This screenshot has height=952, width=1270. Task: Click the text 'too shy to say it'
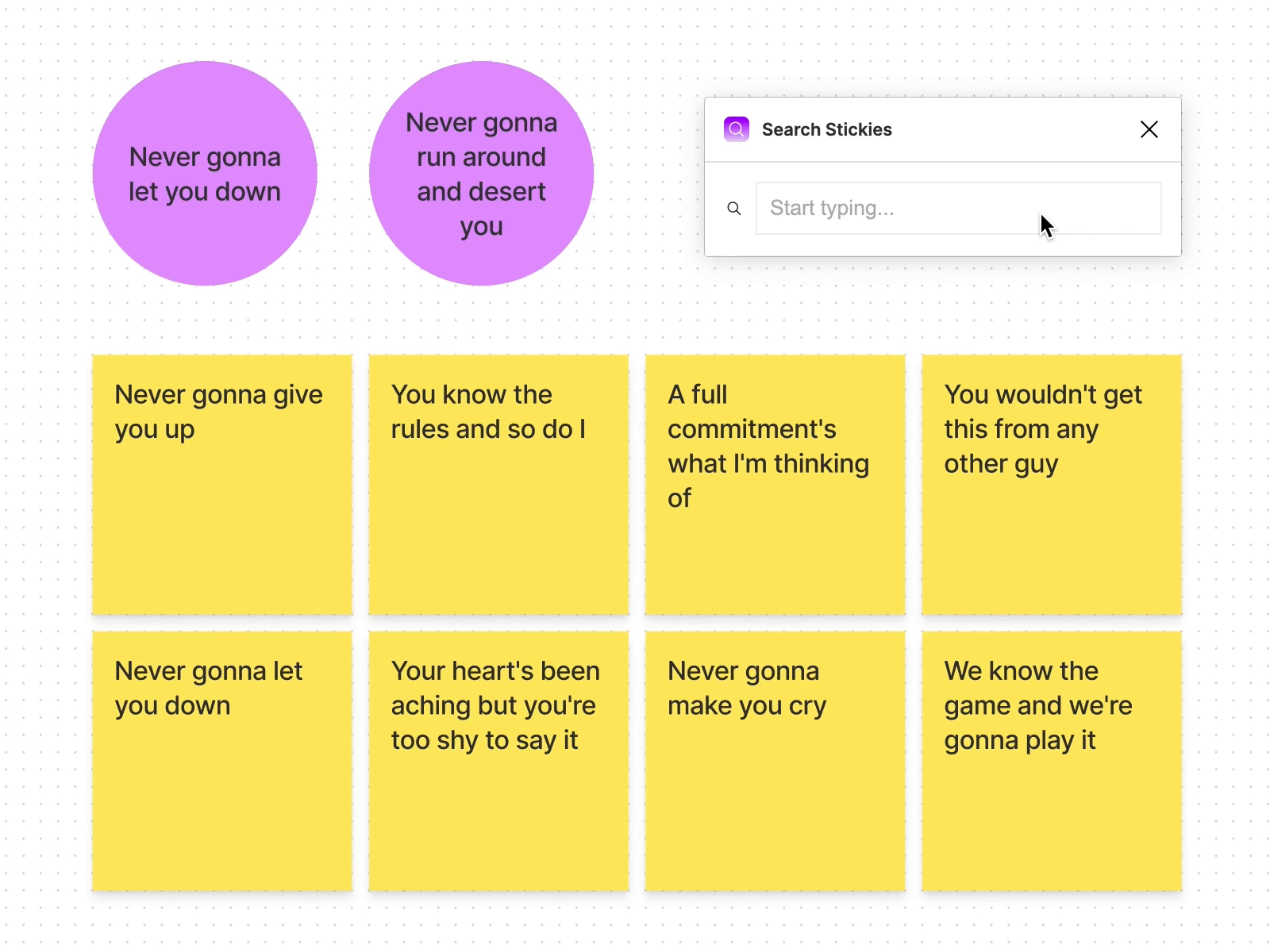[x=484, y=740]
